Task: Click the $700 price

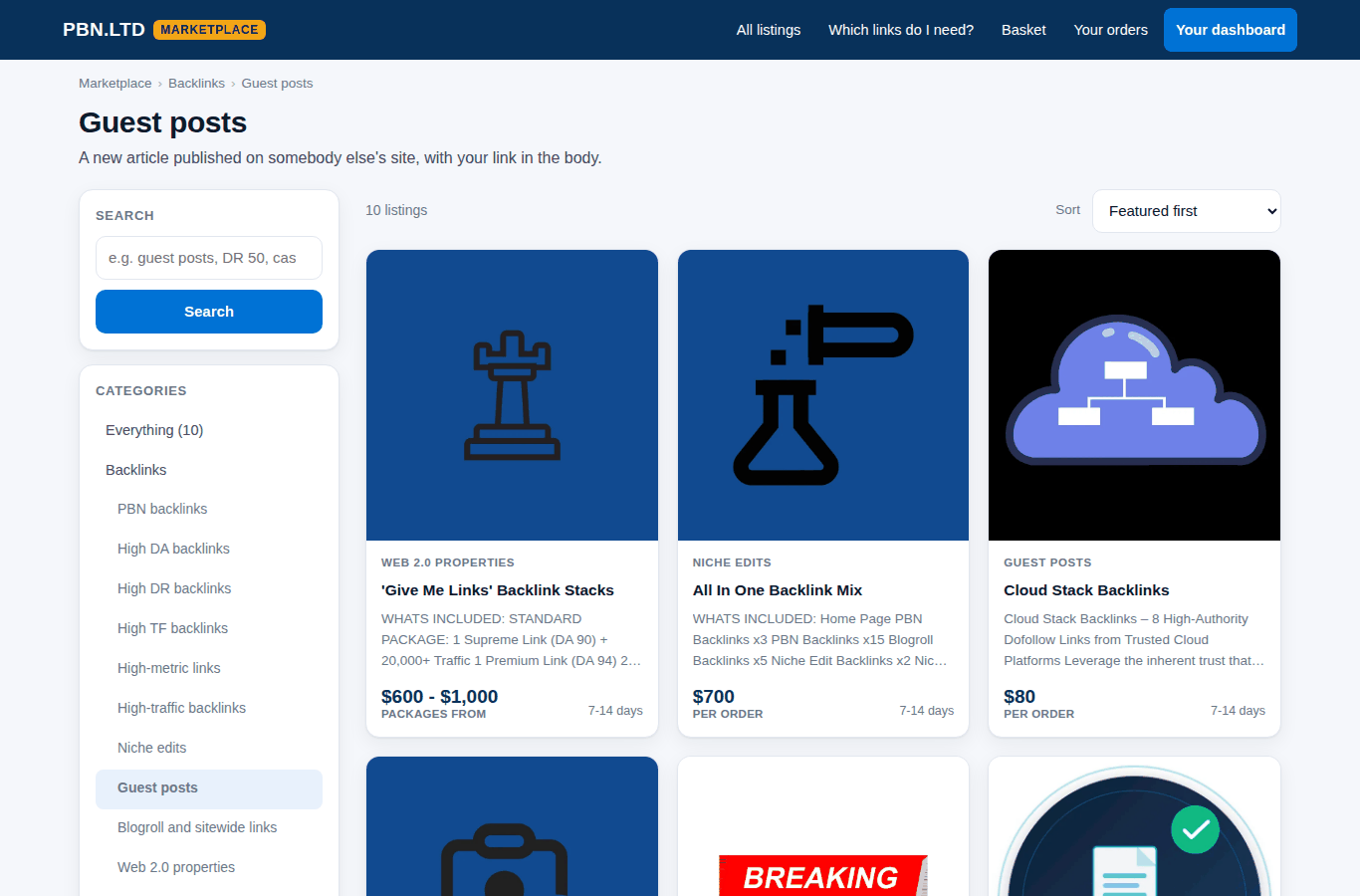Action: [714, 696]
